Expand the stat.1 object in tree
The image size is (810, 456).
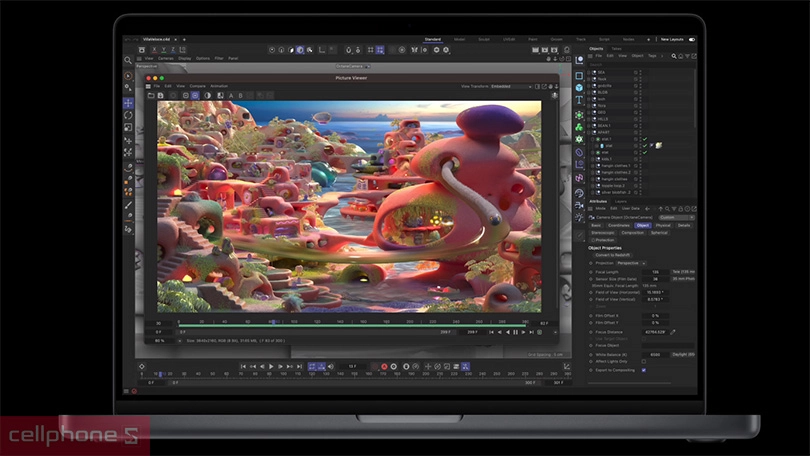[593, 139]
